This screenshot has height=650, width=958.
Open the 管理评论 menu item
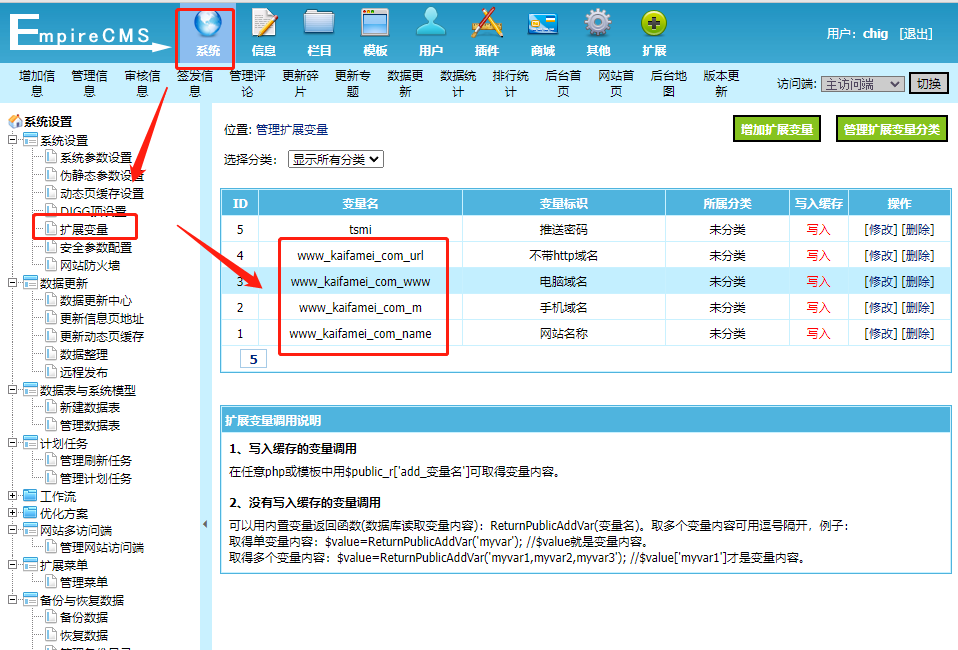click(247, 84)
